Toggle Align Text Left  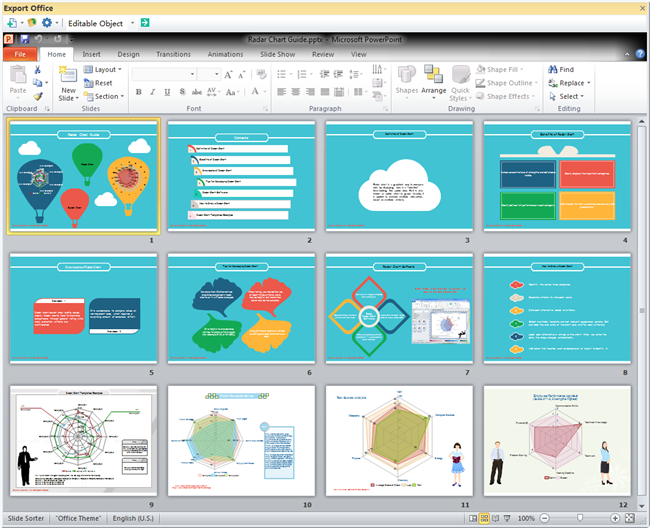click(x=281, y=92)
